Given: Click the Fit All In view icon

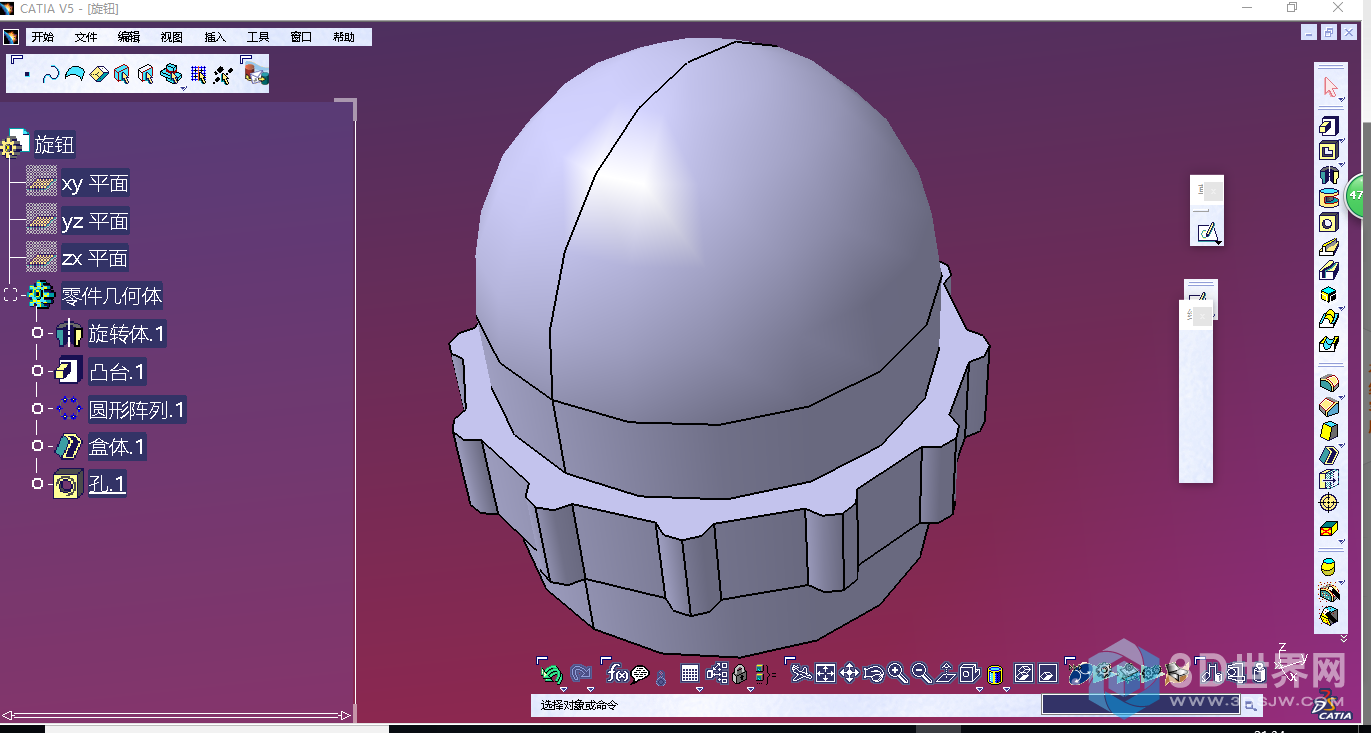Looking at the screenshot, I should click(x=825, y=674).
